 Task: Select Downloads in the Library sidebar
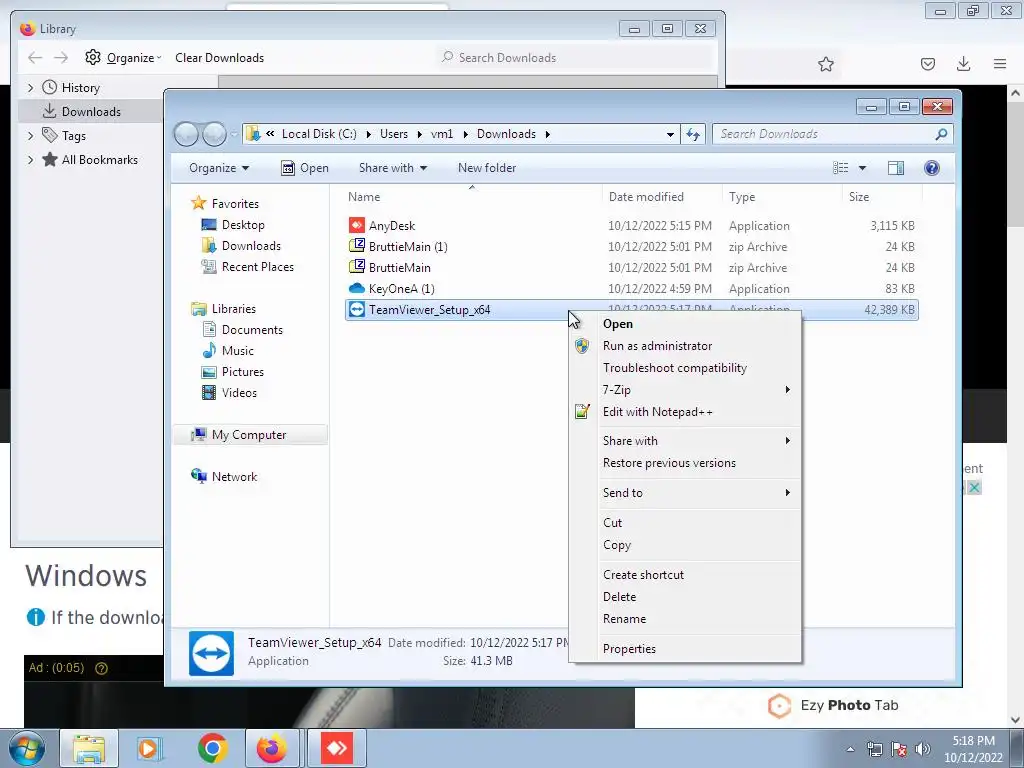90,112
